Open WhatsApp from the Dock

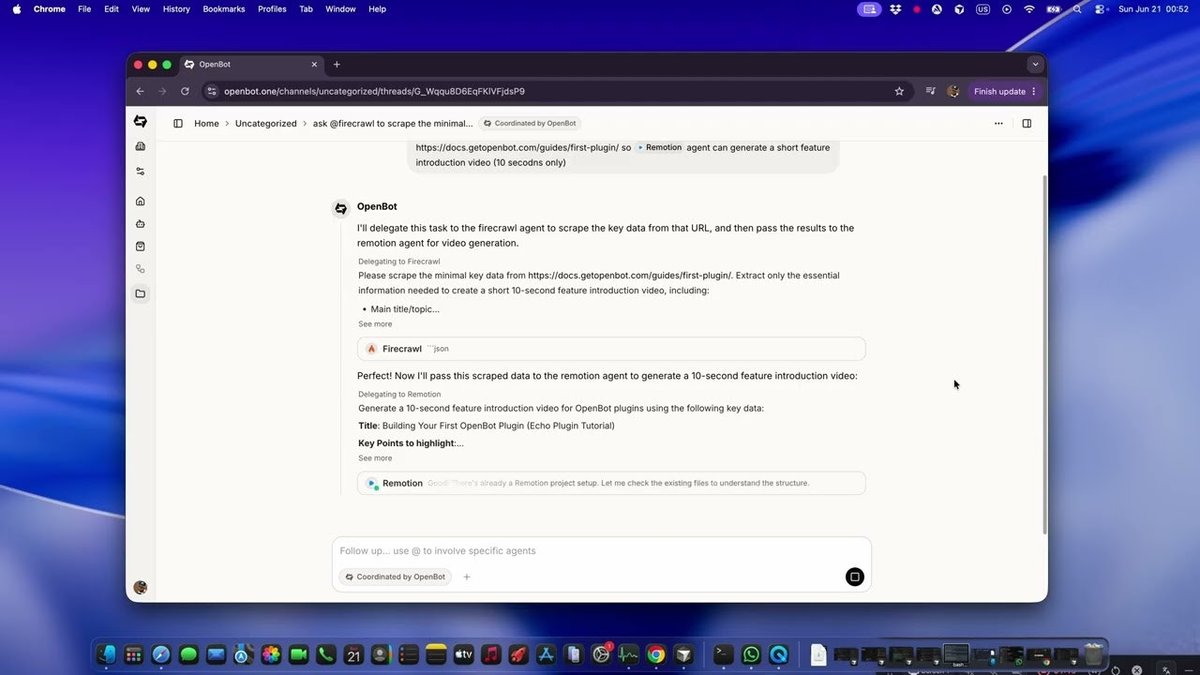(751, 655)
